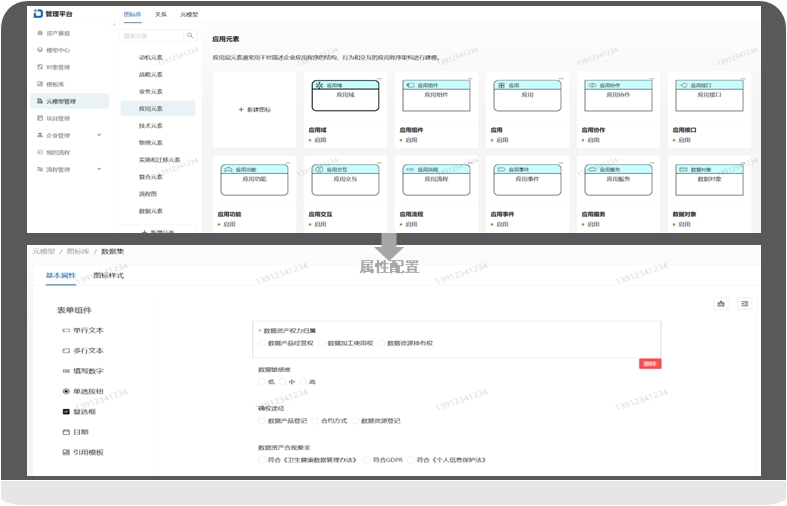Image resolution: width=787 pixels, height=506 pixels.
Task: Select 低 for 数据敏感度
Action: click(x=261, y=382)
